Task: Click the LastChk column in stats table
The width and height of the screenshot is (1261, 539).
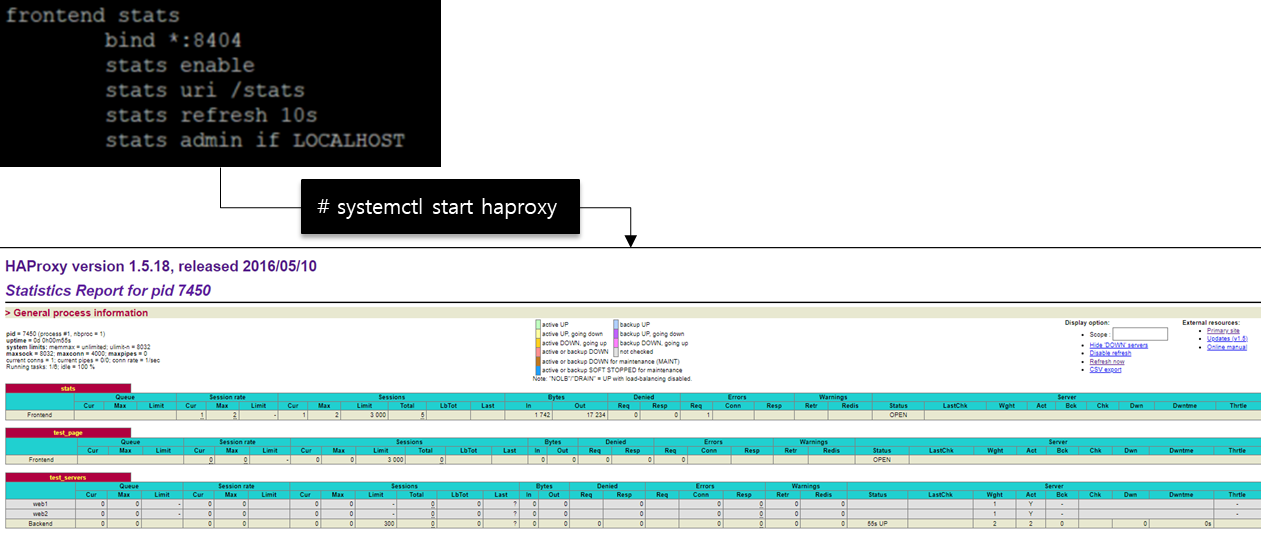Action: 955,405
